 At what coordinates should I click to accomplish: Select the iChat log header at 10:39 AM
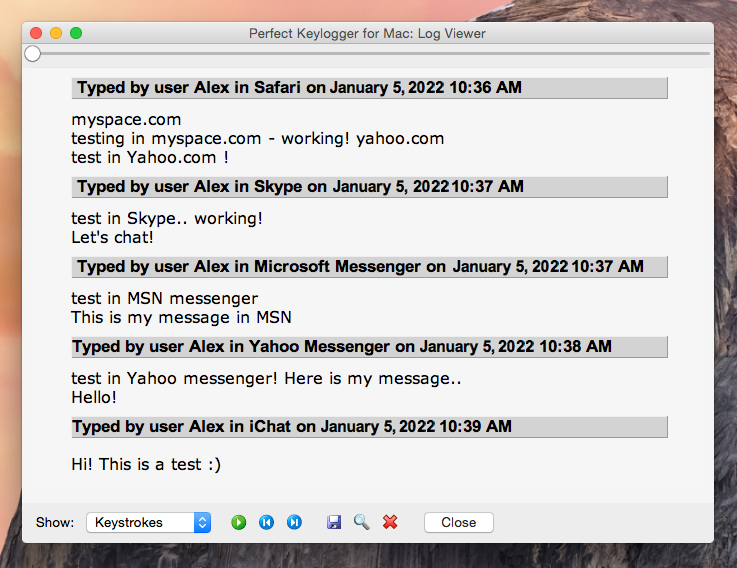(x=369, y=427)
